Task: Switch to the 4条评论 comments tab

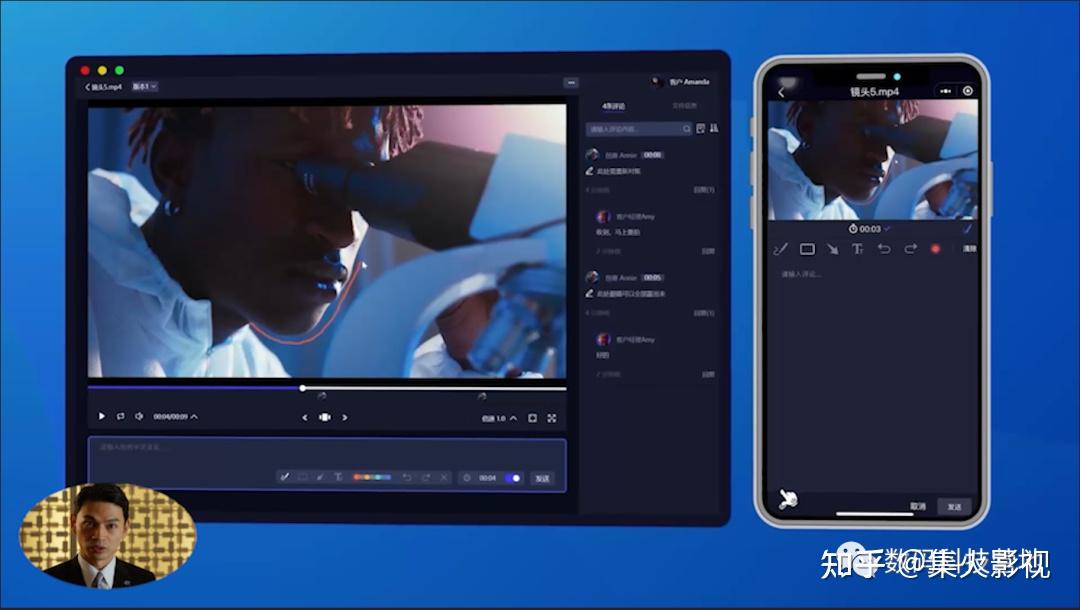Action: (614, 105)
